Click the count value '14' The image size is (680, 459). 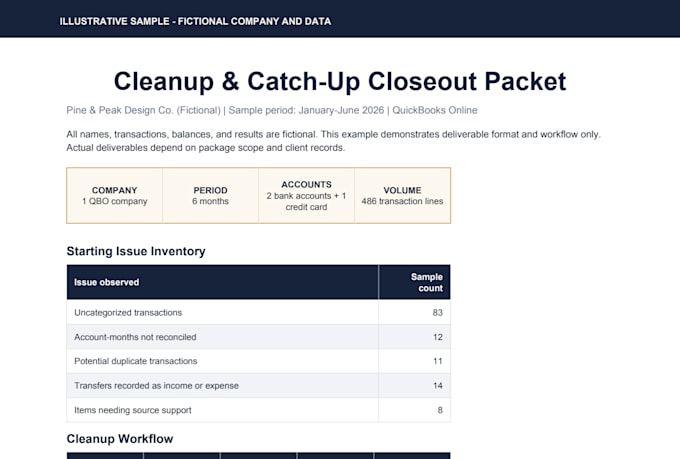coord(438,385)
